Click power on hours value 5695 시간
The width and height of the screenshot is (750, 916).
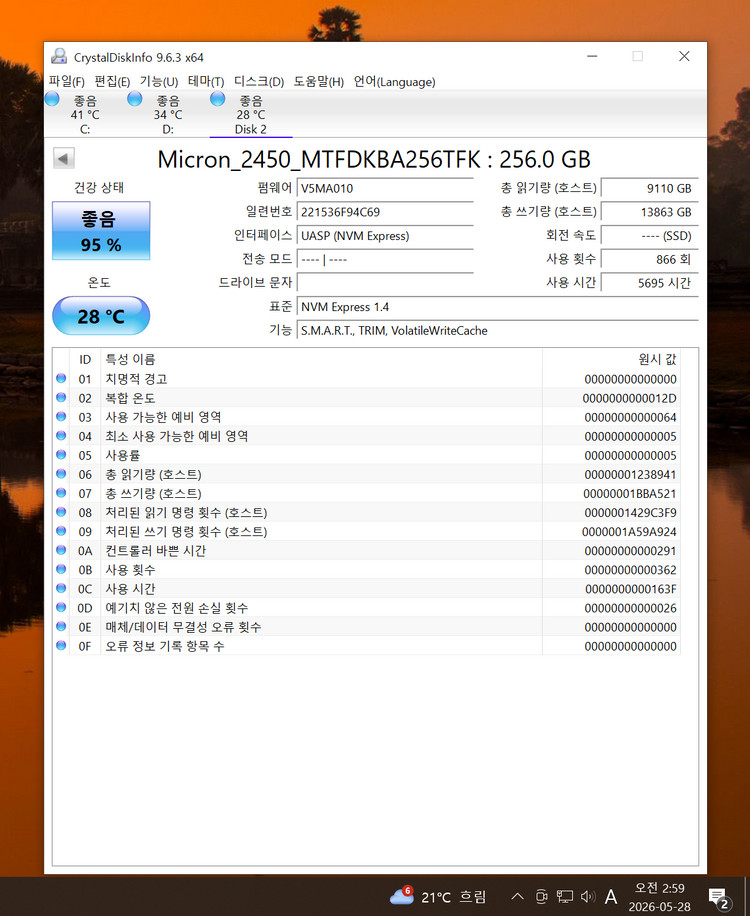click(650, 283)
